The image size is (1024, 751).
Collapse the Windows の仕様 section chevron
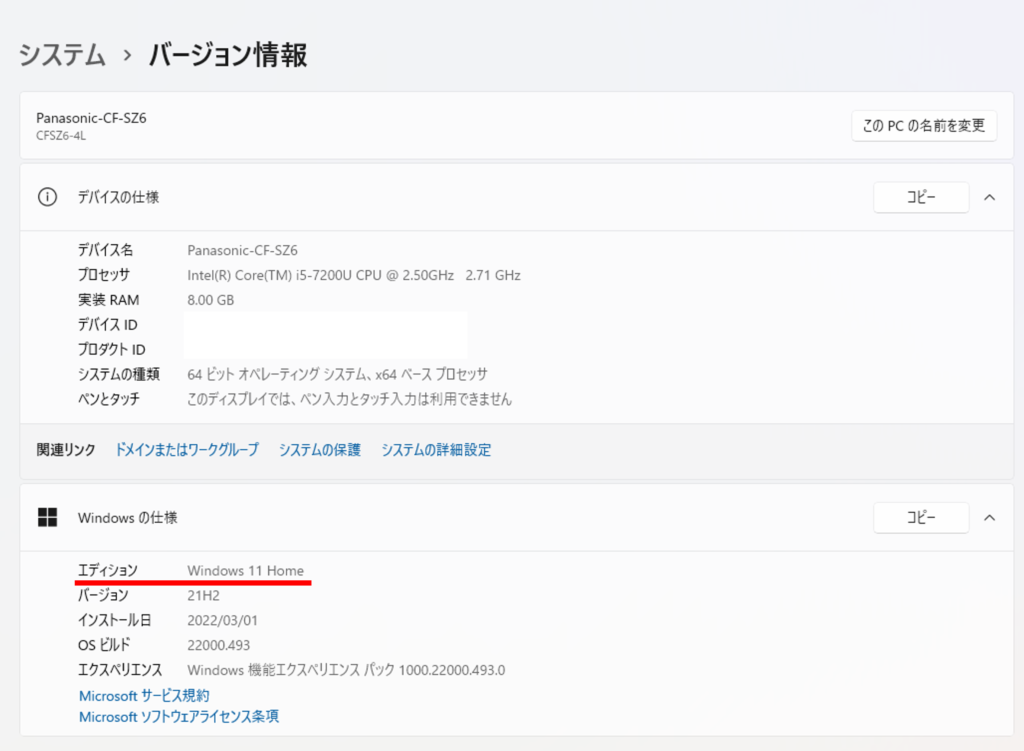pos(989,518)
